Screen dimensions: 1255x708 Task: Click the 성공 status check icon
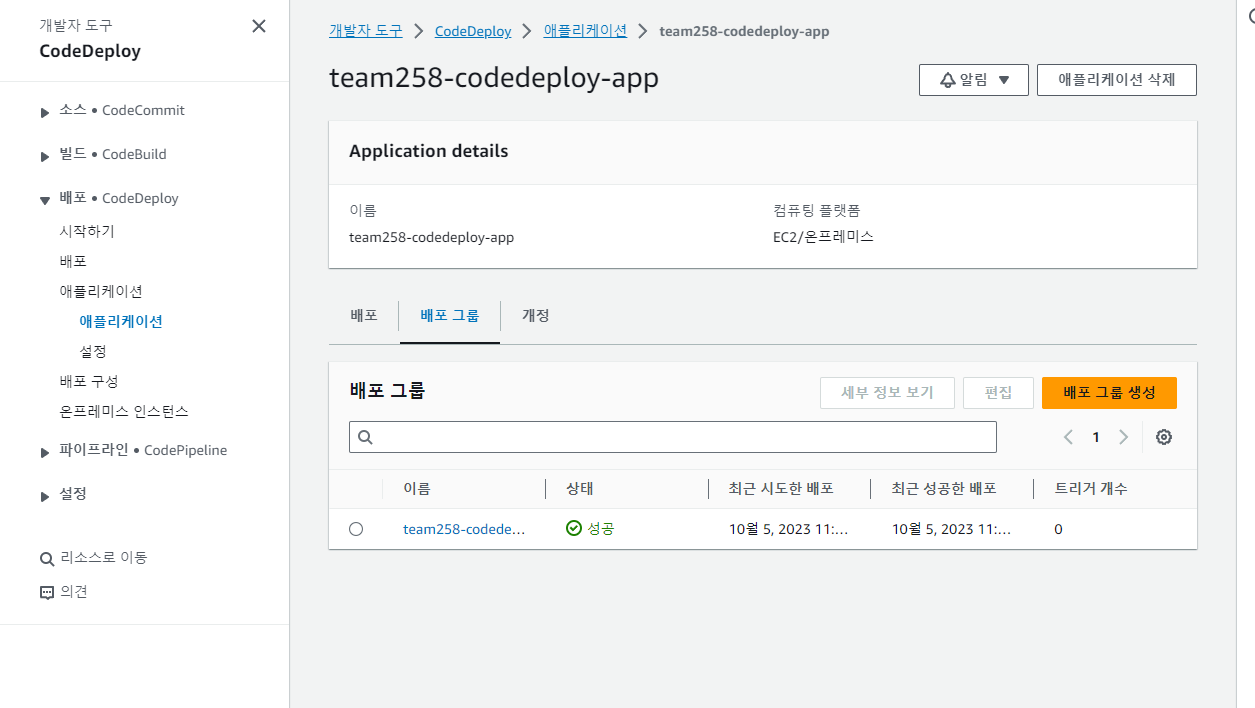point(574,528)
